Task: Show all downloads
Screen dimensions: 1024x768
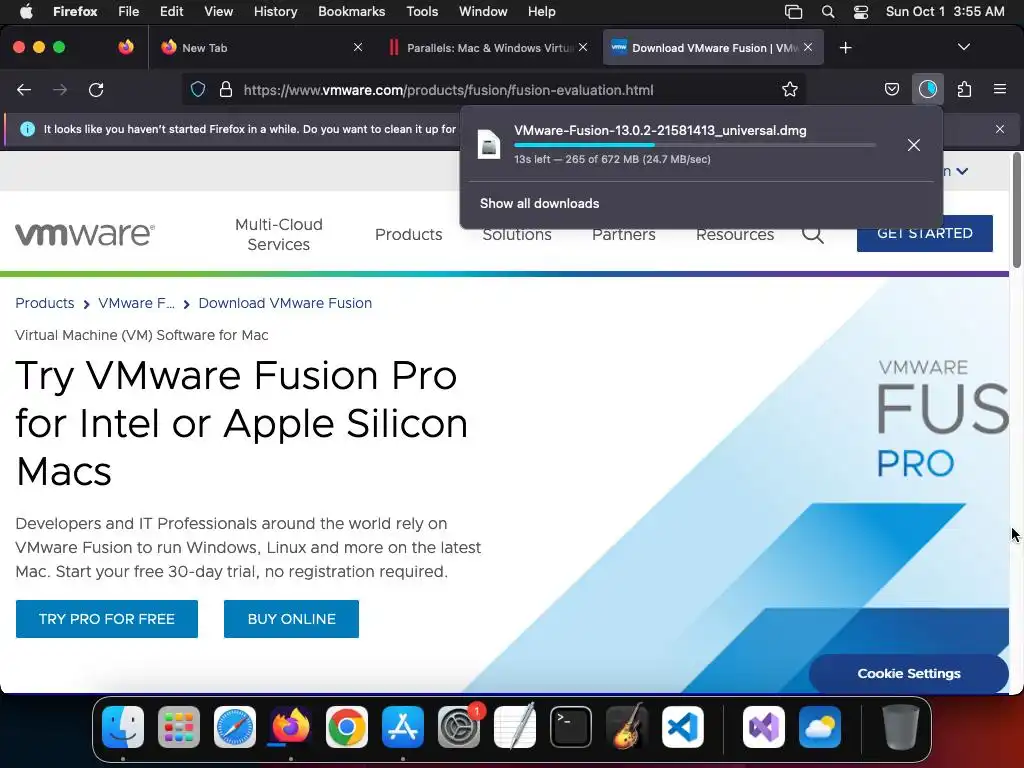Action: point(539,204)
